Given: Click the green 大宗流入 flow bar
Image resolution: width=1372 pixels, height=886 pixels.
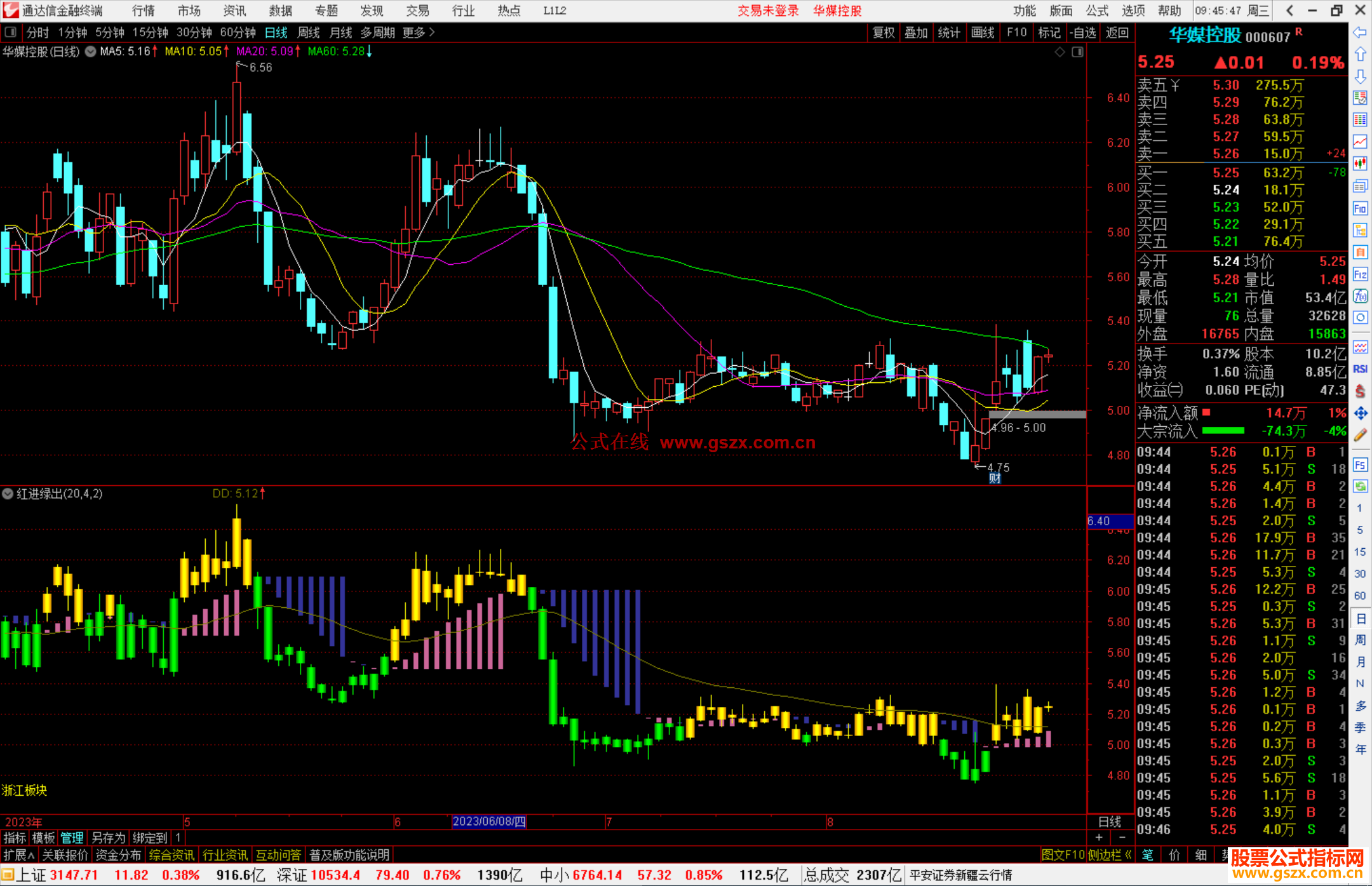Looking at the screenshot, I should pos(1223,431).
